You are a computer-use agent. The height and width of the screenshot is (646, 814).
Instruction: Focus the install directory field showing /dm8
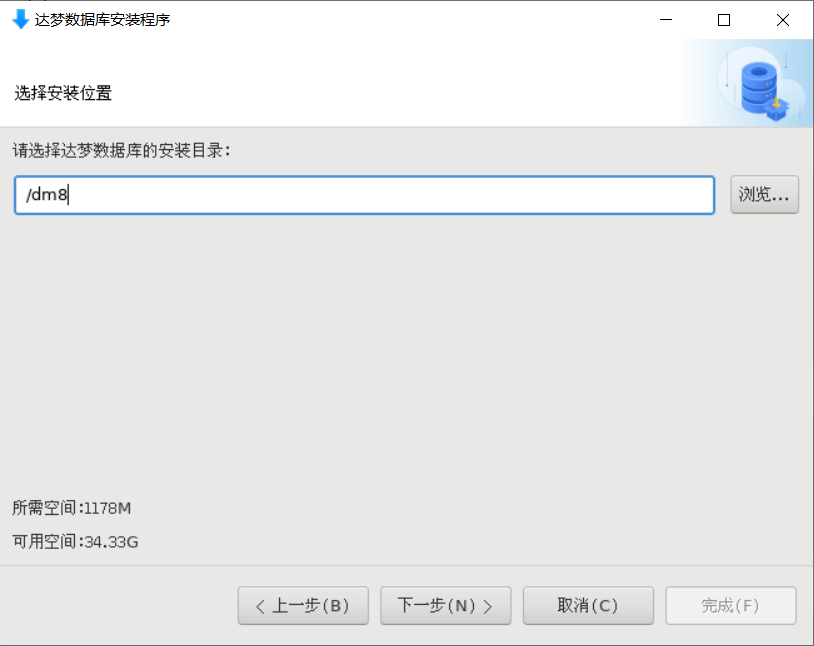click(x=364, y=195)
